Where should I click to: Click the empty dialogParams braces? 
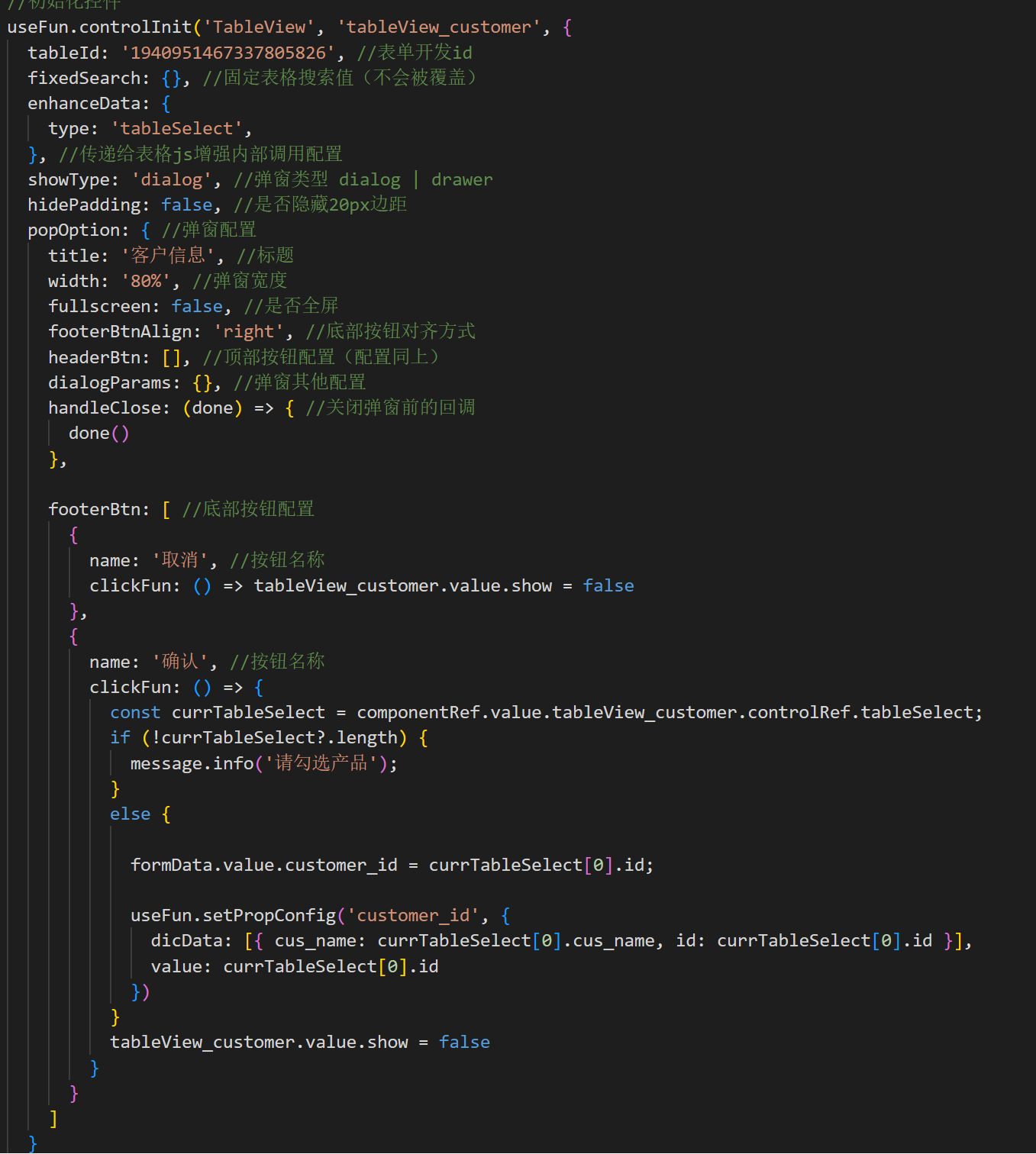pyautogui.click(x=202, y=383)
